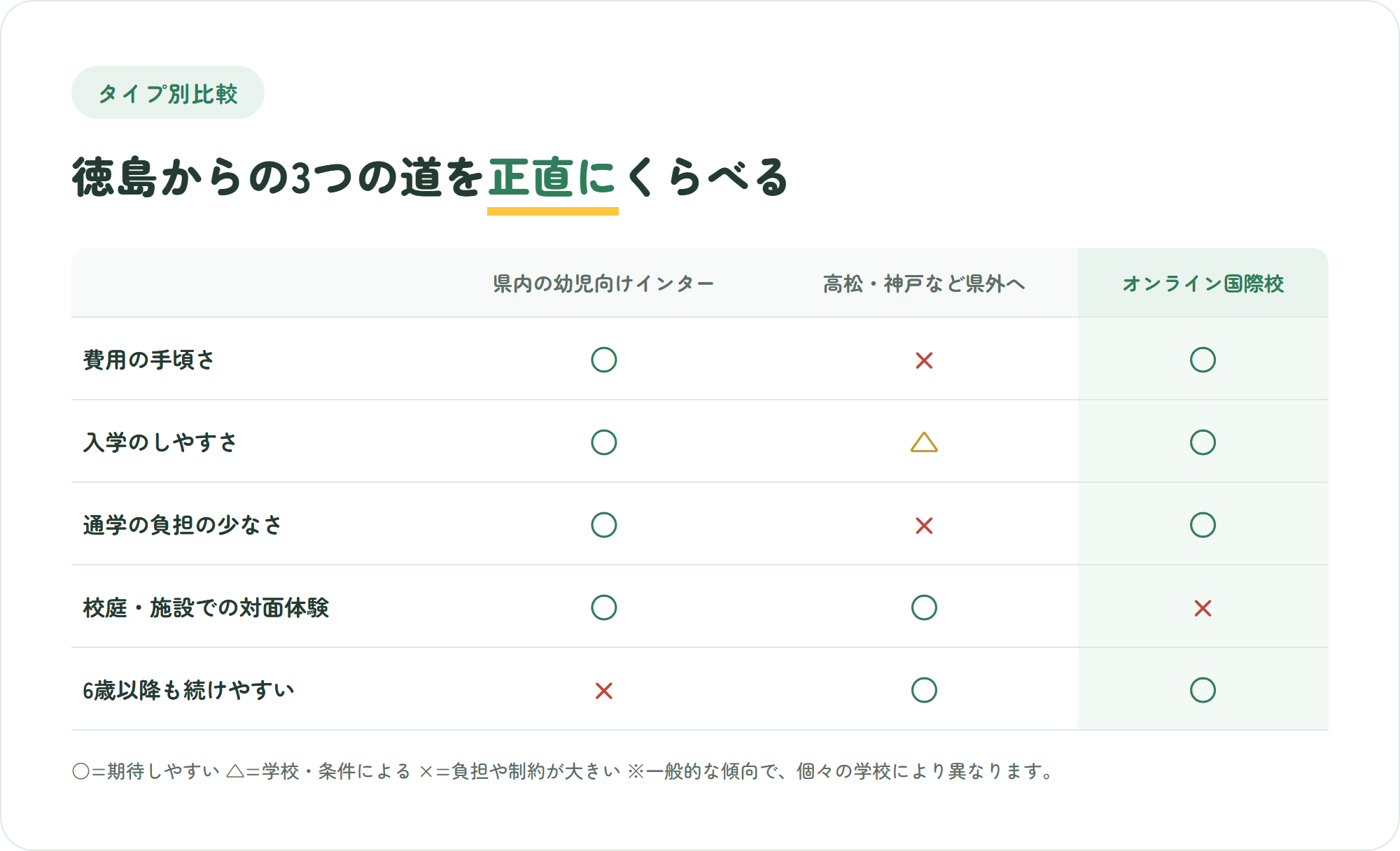
Task: Select the 高松・神戸など県外へ column header
Action: 924,283
